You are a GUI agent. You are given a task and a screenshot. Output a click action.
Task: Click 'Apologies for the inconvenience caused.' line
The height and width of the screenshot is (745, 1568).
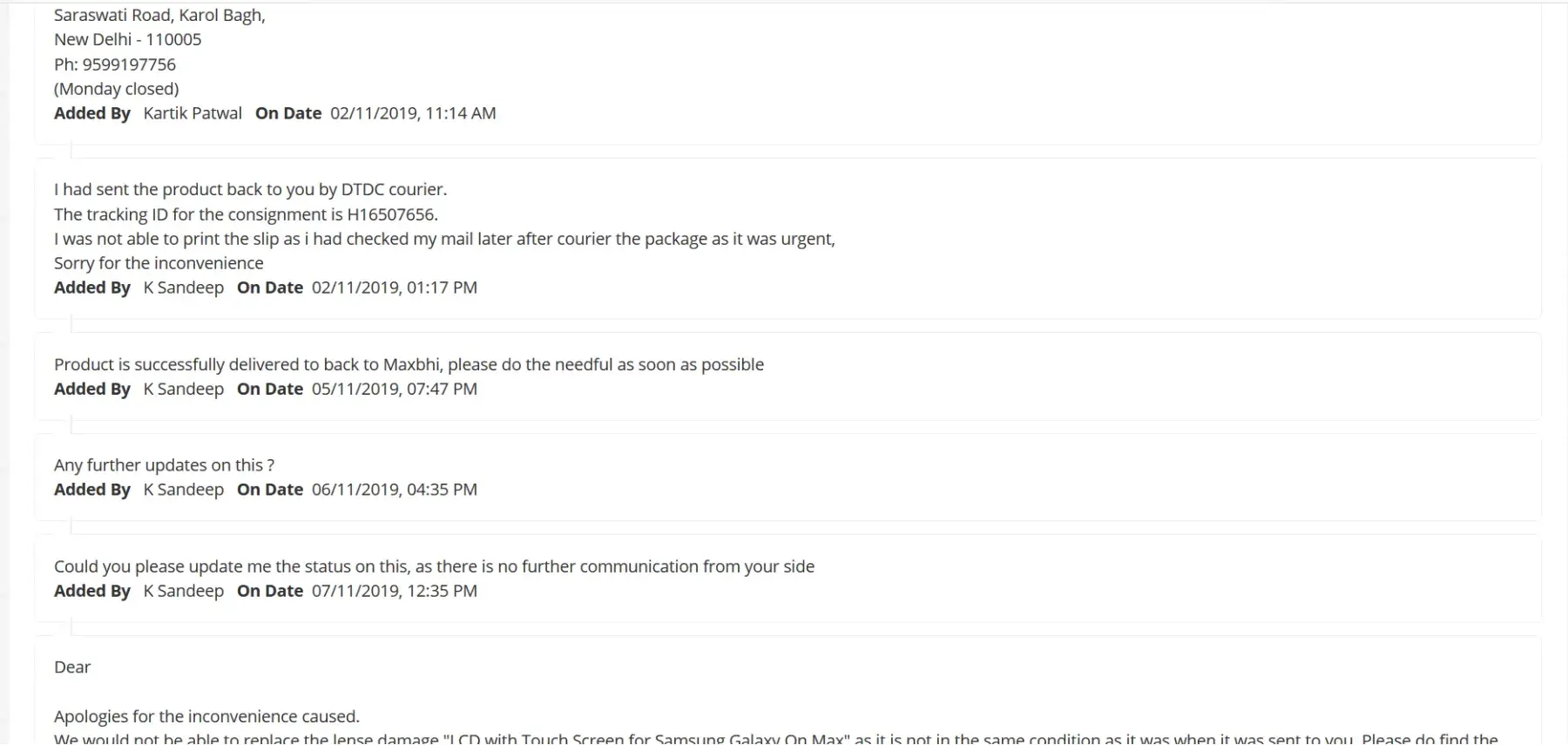tap(206, 716)
